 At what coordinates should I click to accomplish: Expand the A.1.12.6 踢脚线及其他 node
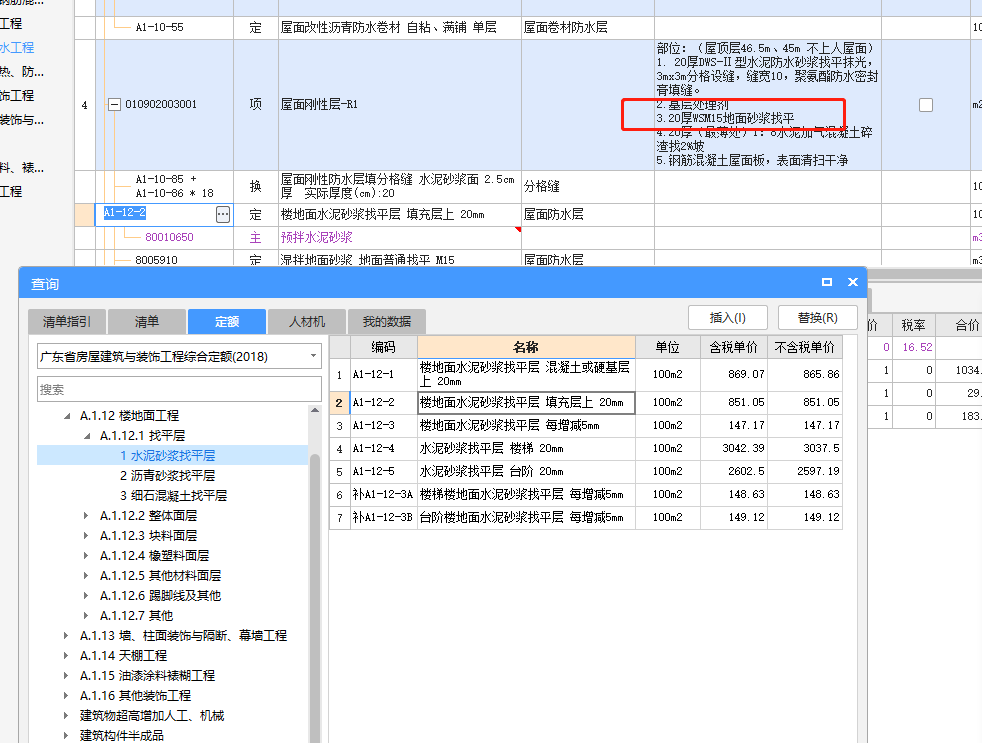(x=86, y=596)
